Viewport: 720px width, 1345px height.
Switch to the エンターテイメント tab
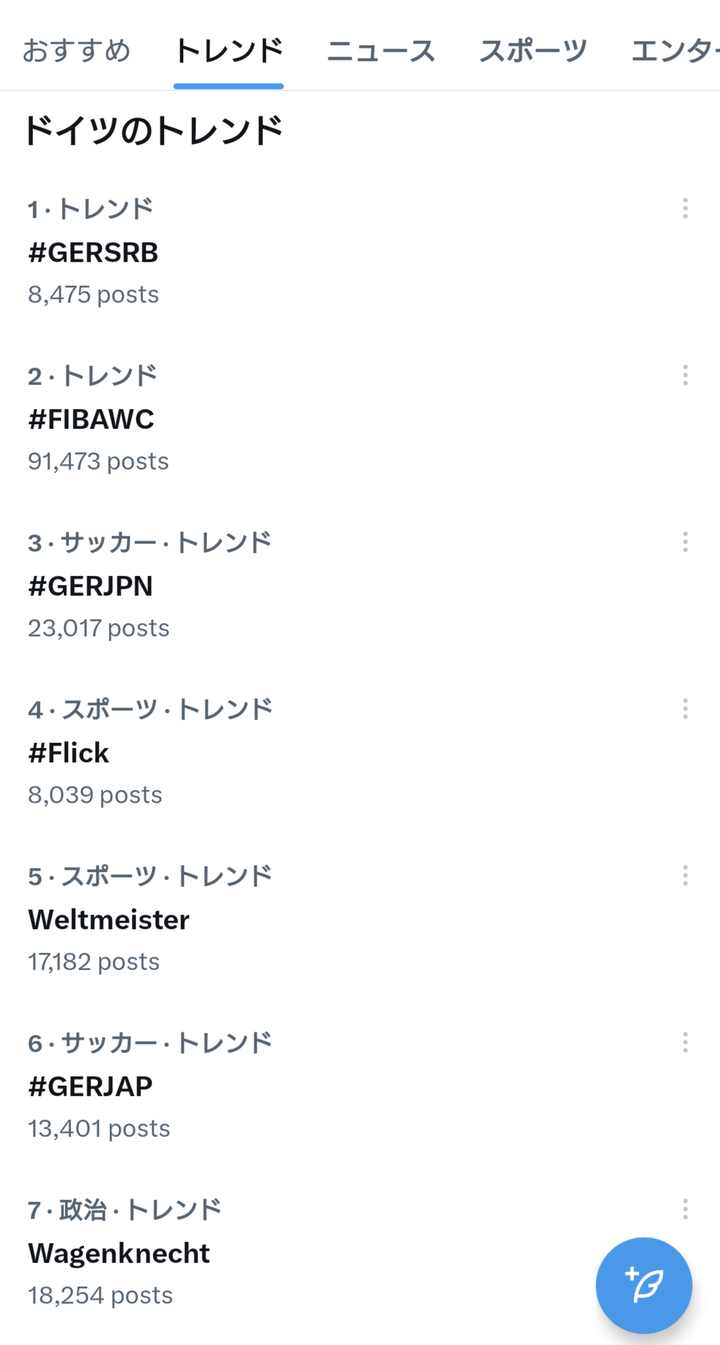point(676,50)
